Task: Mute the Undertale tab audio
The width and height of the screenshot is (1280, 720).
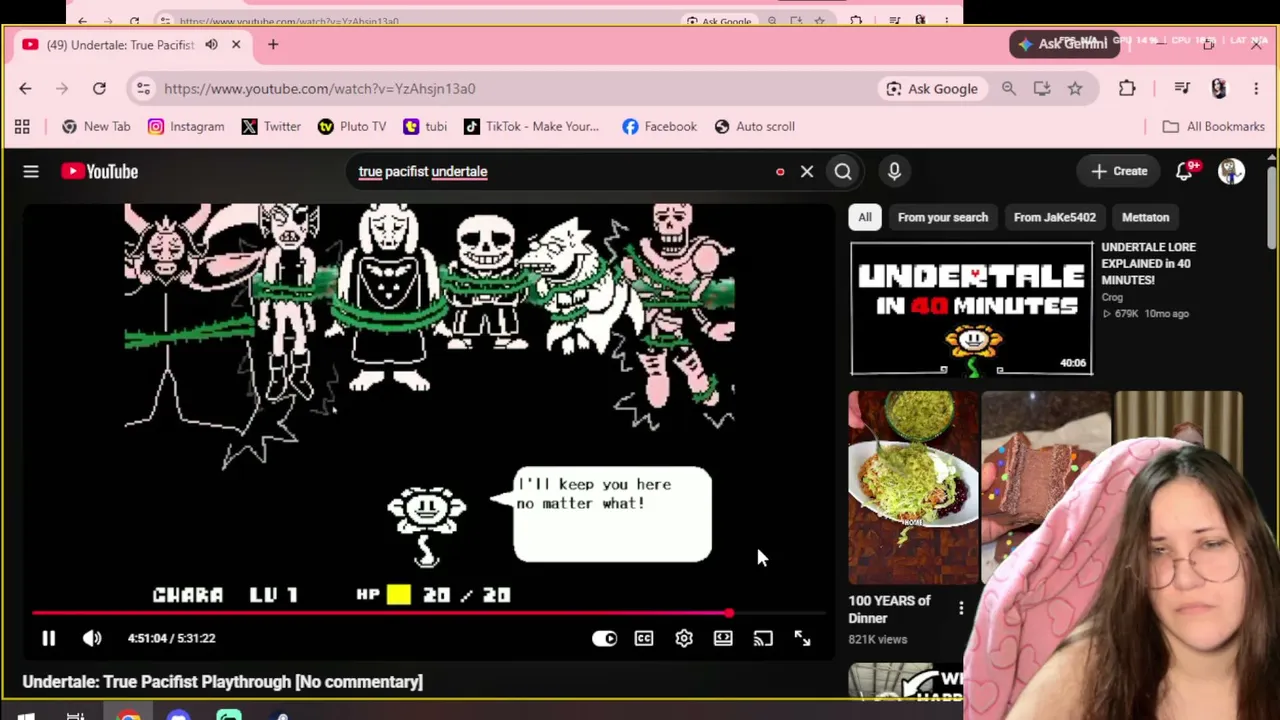Action: click(x=211, y=45)
